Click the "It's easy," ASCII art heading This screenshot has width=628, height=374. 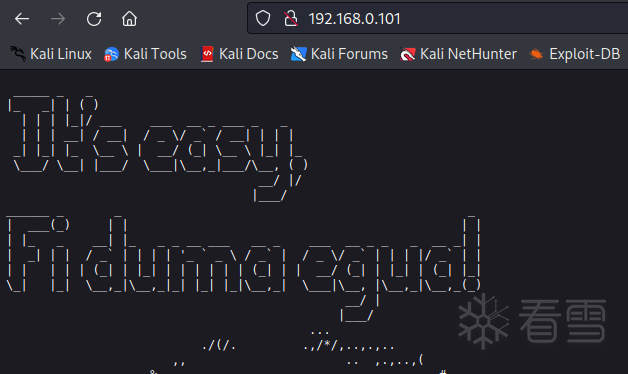point(158,148)
